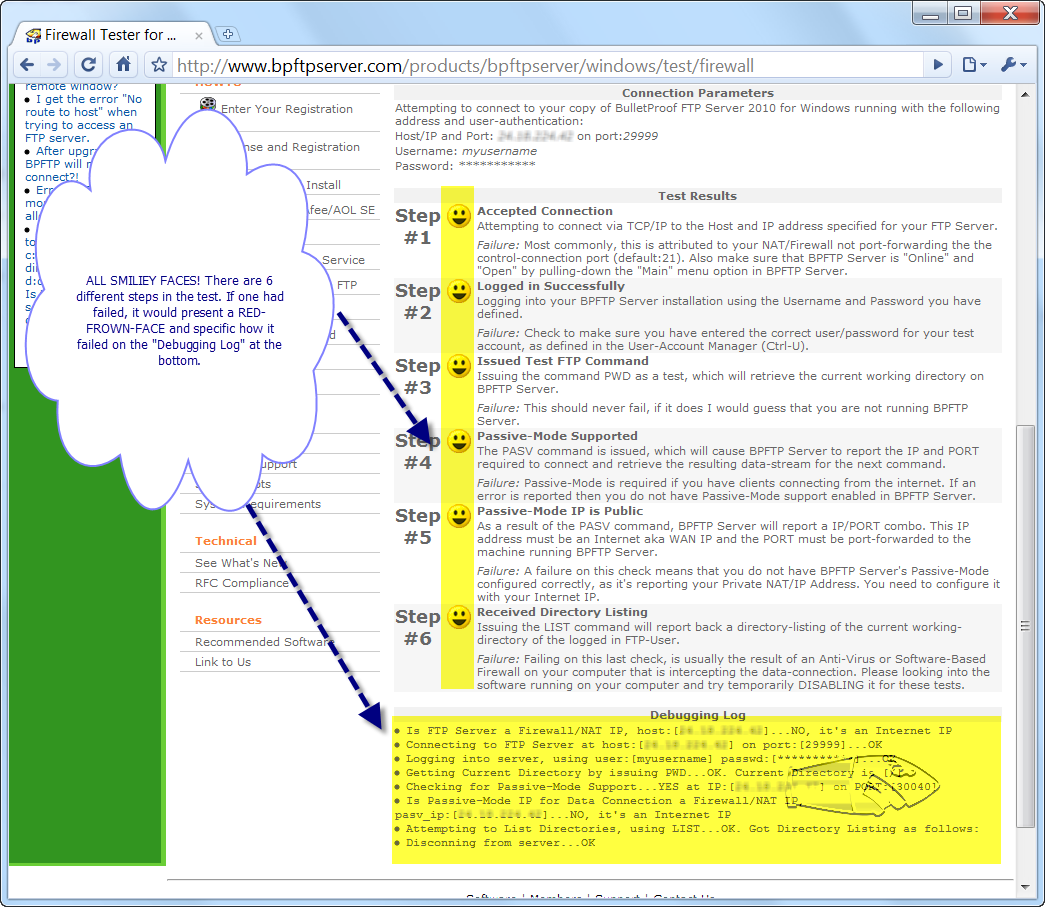
Task: Click the username value 'myusername'
Action: coord(499,151)
